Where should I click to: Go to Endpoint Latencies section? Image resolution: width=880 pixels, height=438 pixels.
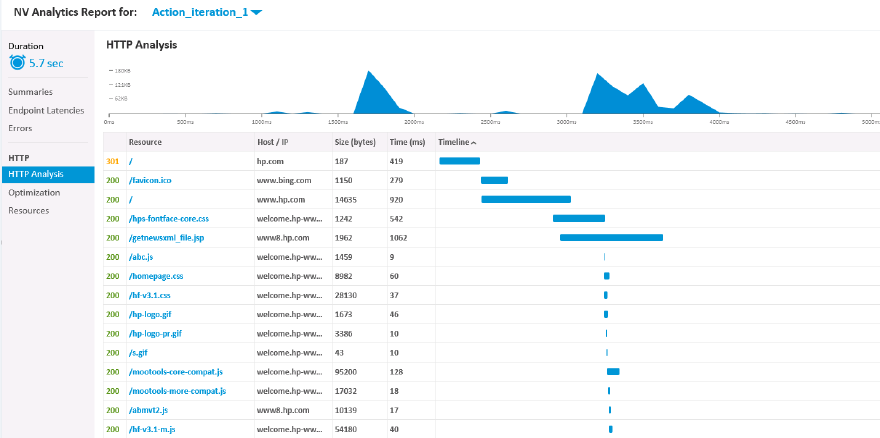(x=46, y=110)
